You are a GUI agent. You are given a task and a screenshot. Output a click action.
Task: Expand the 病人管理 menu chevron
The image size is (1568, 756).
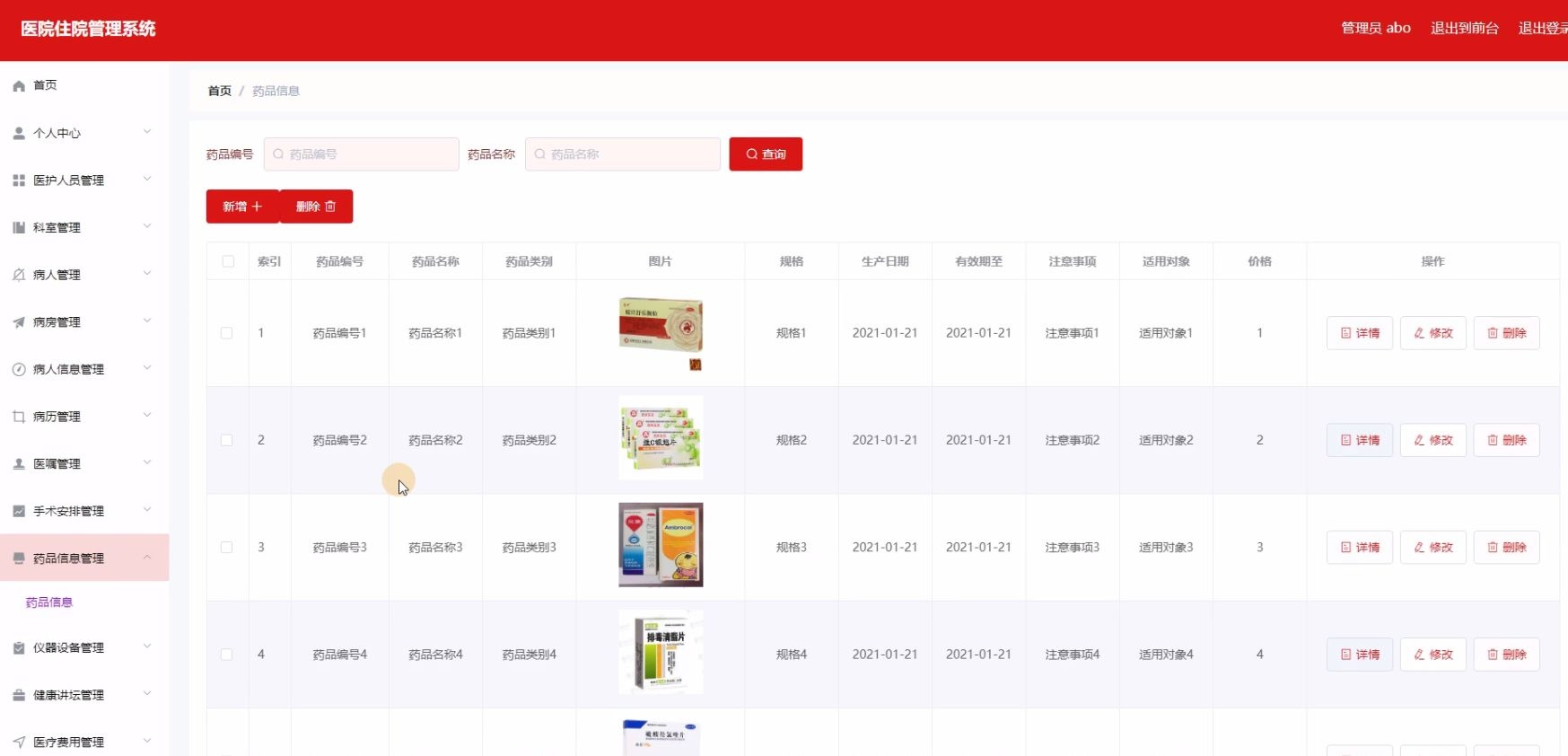(x=147, y=273)
